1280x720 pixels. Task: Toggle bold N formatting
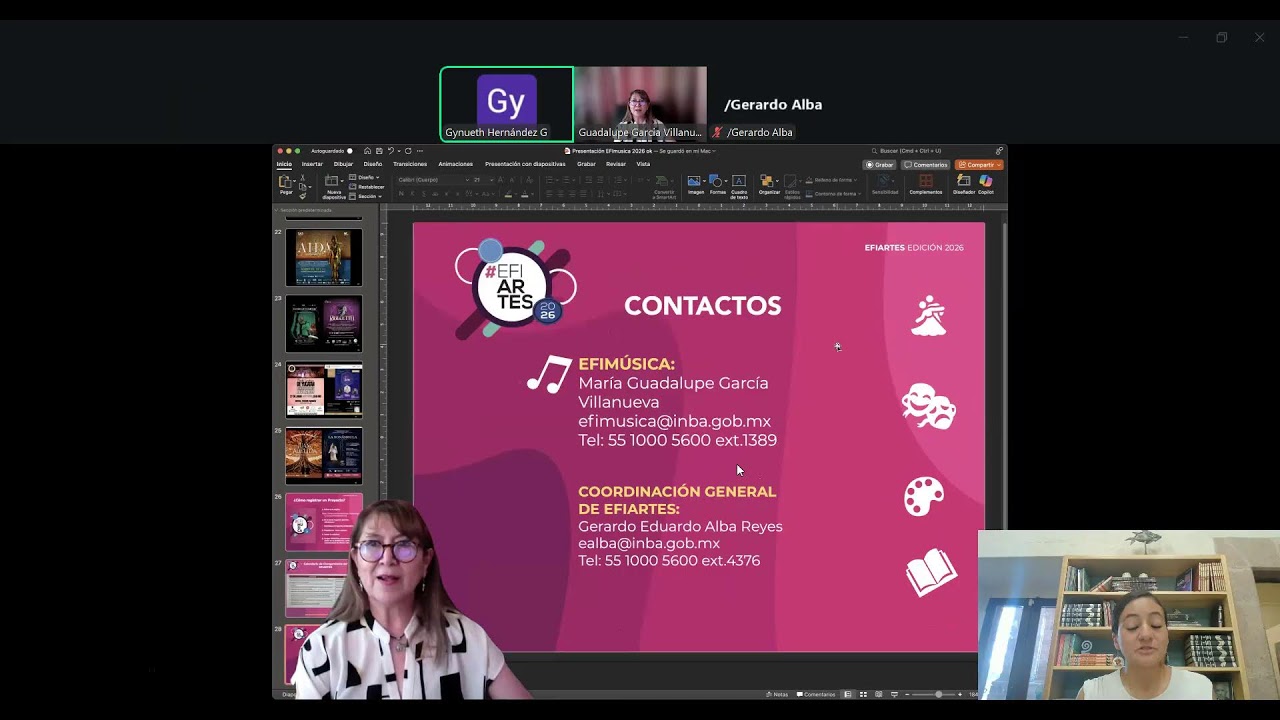point(401,194)
